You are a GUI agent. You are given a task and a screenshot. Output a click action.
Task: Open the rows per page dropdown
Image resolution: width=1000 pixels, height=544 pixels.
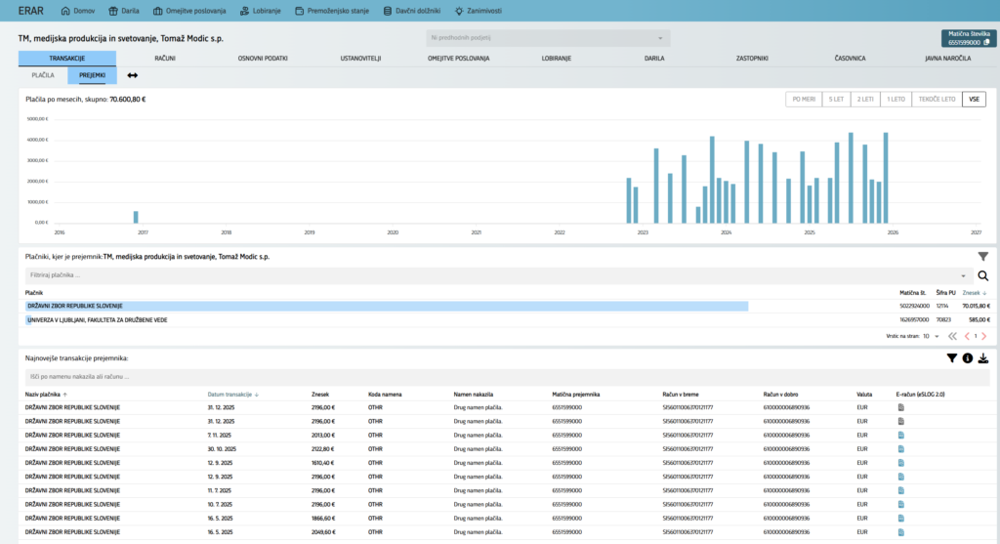[x=930, y=336]
